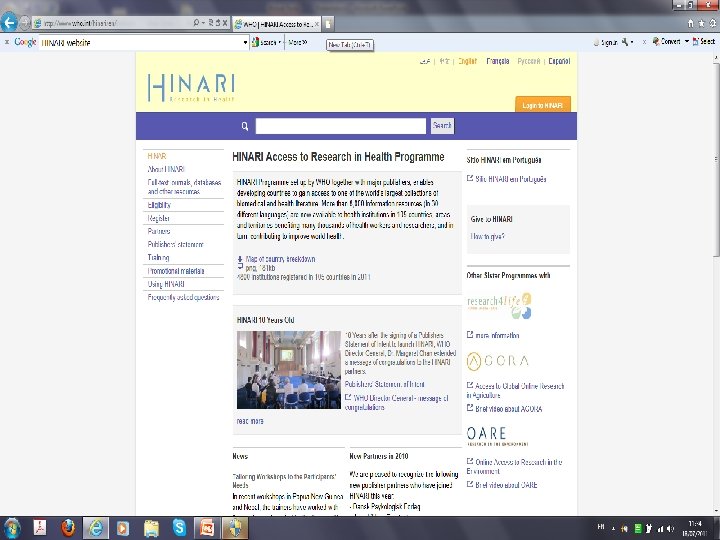Viewport: 720px width, 540px height.
Task: Open Training in sidebar menu
Action: coord(158,258)
